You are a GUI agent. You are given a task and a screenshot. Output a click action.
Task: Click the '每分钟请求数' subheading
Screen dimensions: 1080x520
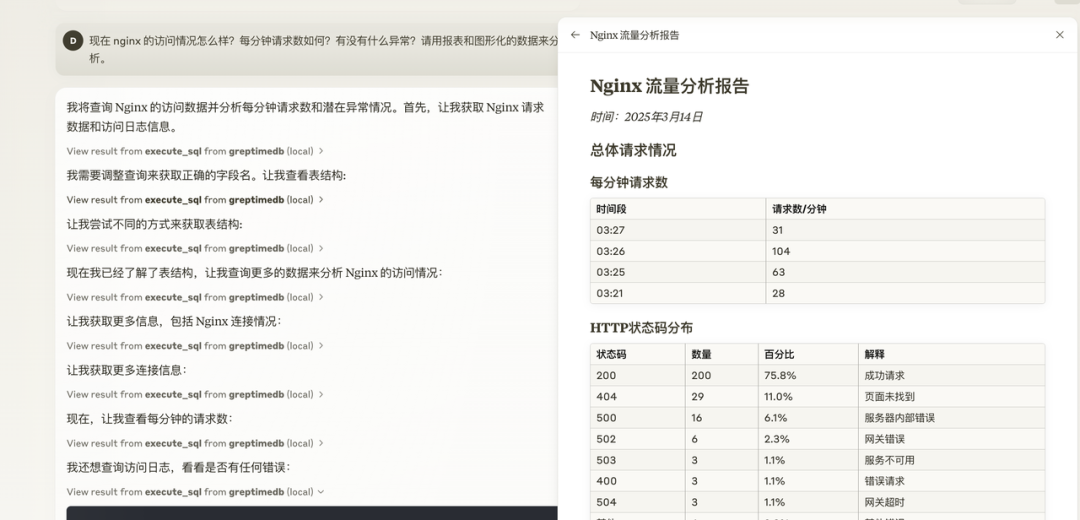(629, 183)
